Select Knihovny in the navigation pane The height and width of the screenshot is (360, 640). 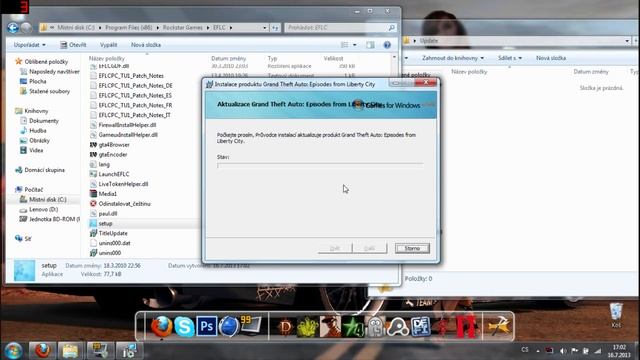point(36,111)
